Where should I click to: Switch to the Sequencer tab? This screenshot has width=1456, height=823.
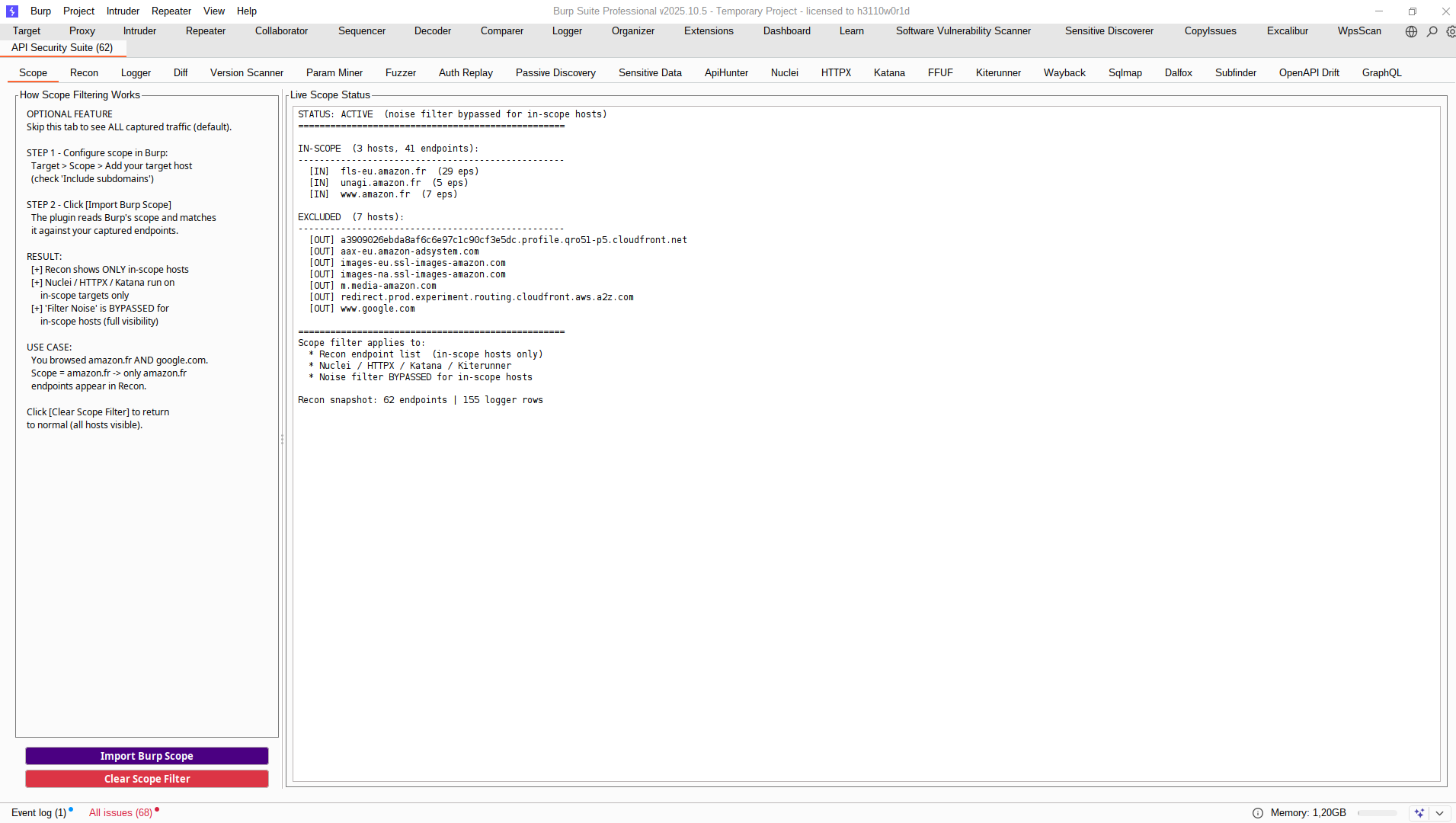click(362, 31)
